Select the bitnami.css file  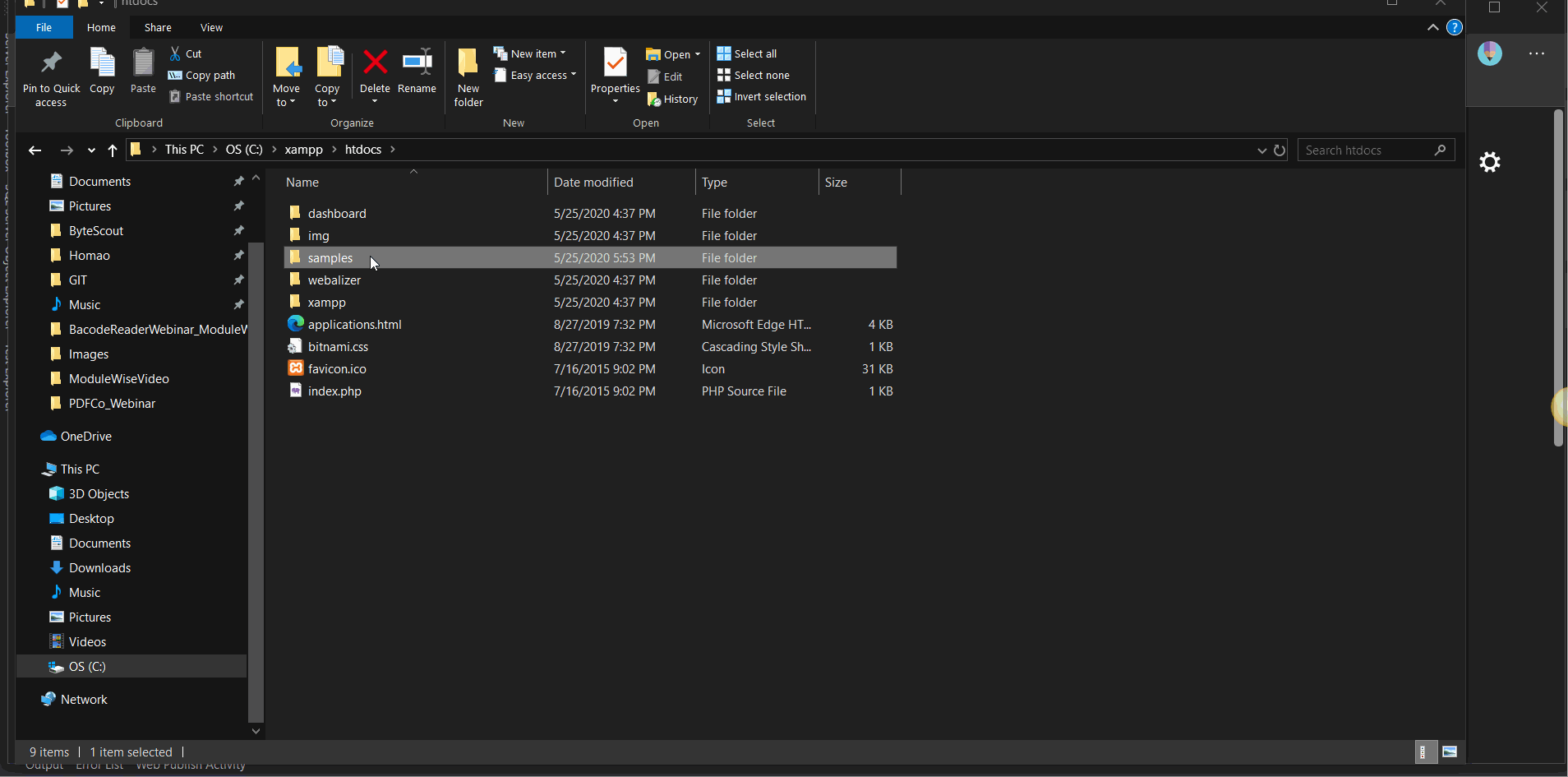pos(338,347)
